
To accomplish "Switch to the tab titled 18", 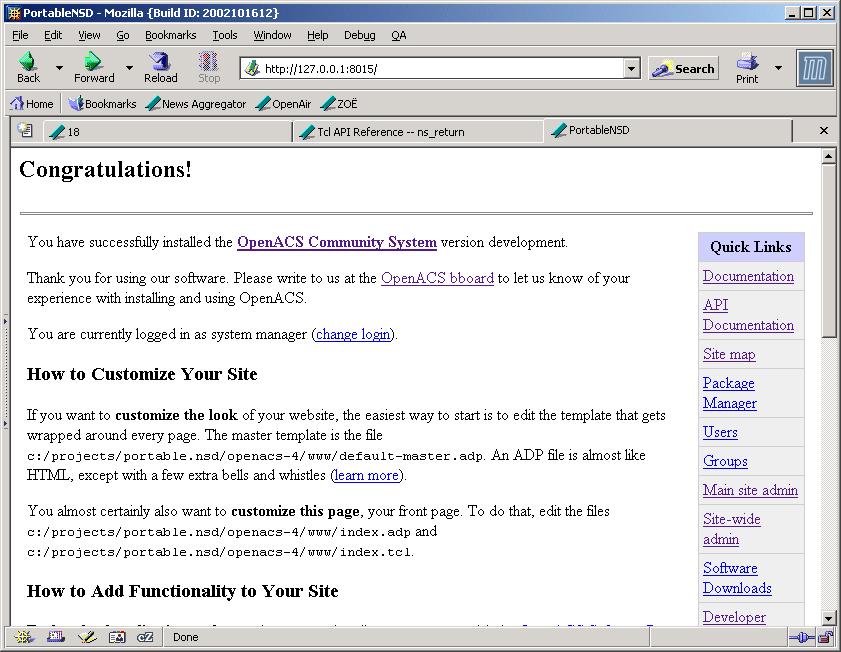I will pyautogui.click(x=167, y=132).
